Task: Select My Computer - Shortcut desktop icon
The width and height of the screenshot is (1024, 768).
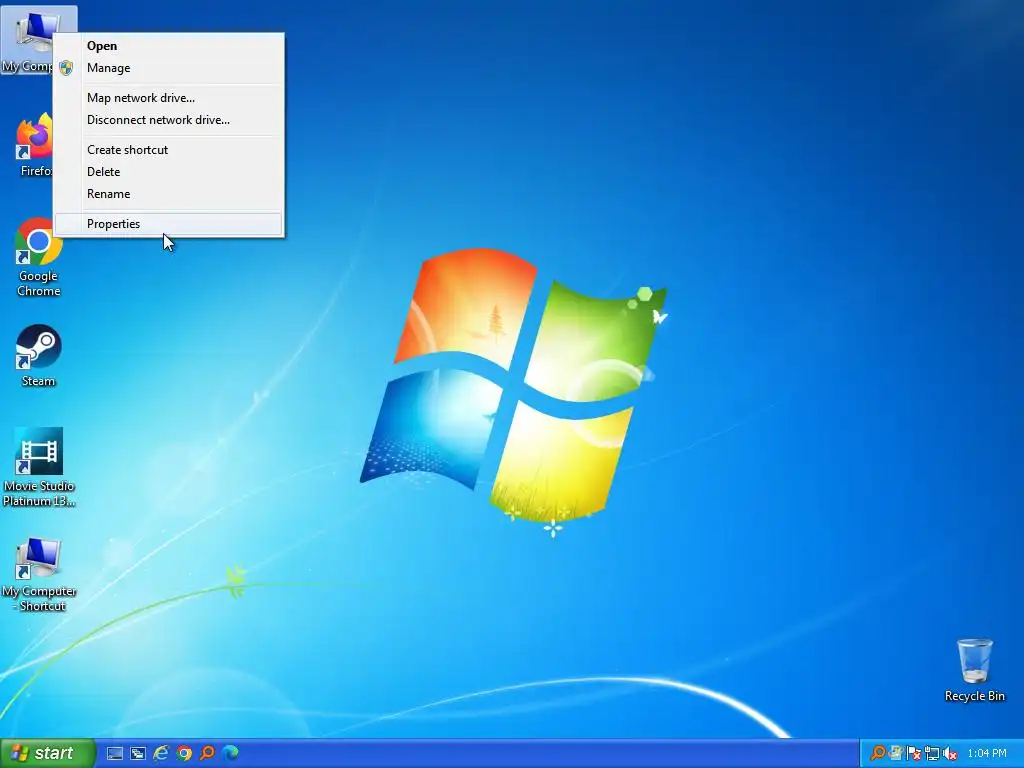Action: [x=39, y=575]
